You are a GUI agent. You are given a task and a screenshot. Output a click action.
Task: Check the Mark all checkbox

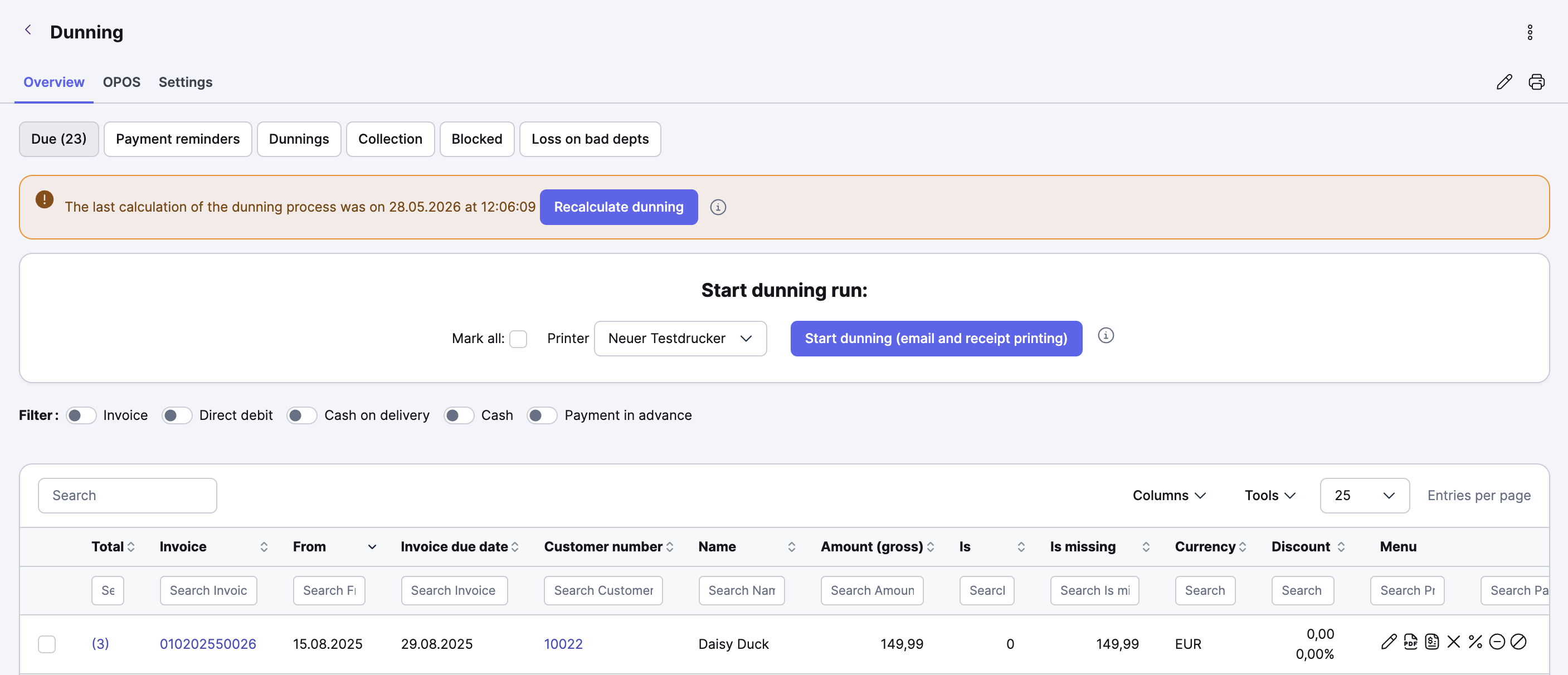click(518, 339)
